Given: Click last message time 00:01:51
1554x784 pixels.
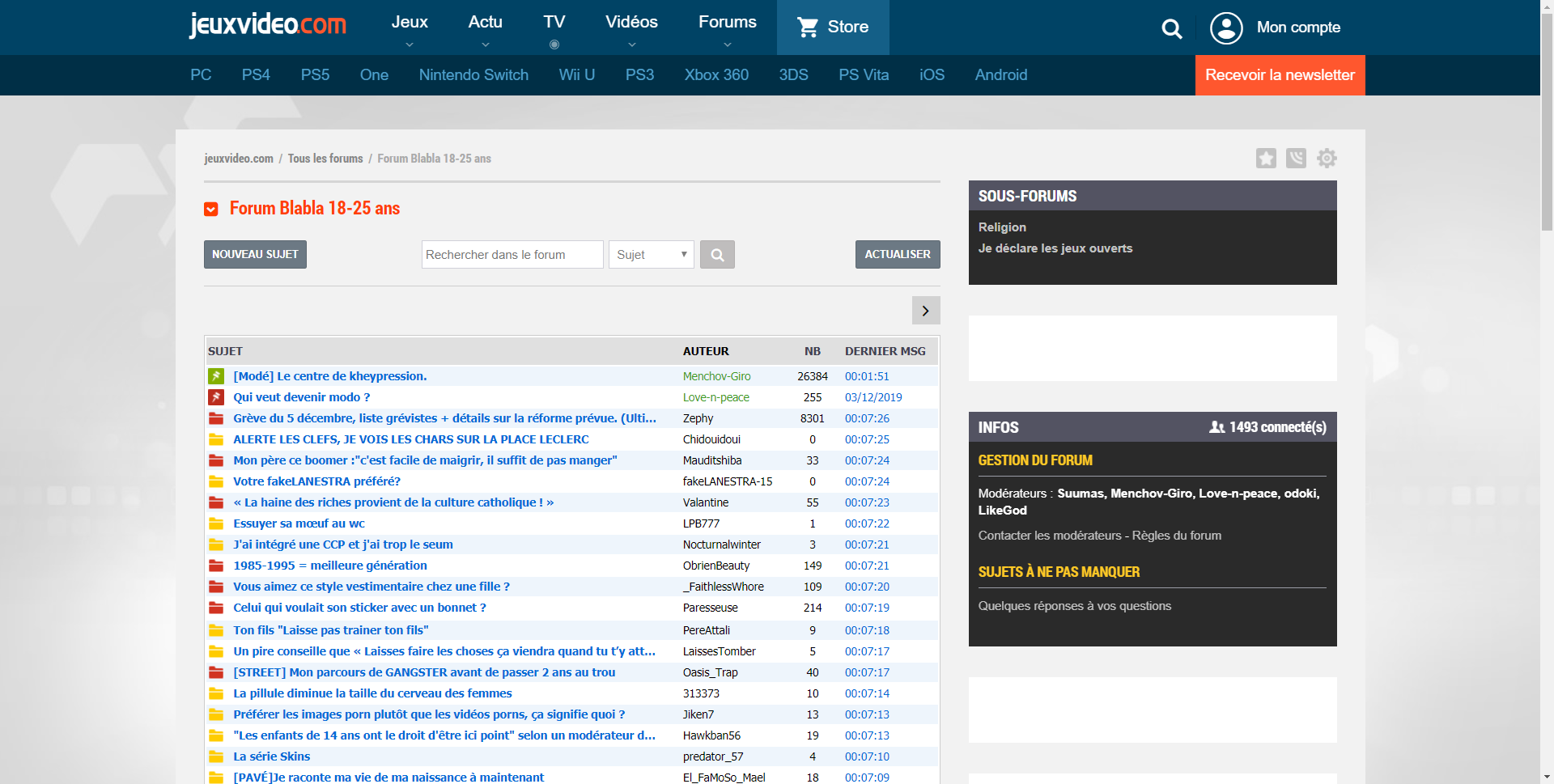Looking at the screenshot, I should coord(867,376).
